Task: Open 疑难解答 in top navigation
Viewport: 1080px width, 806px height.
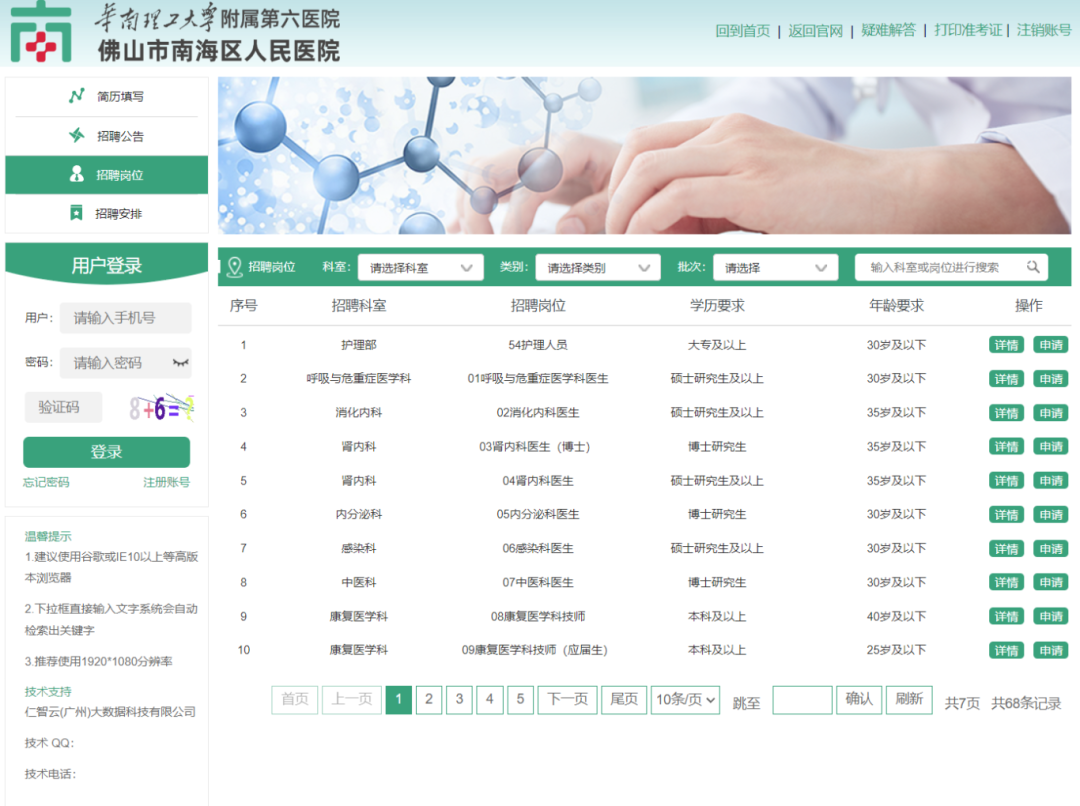Action: pos(888,30)
